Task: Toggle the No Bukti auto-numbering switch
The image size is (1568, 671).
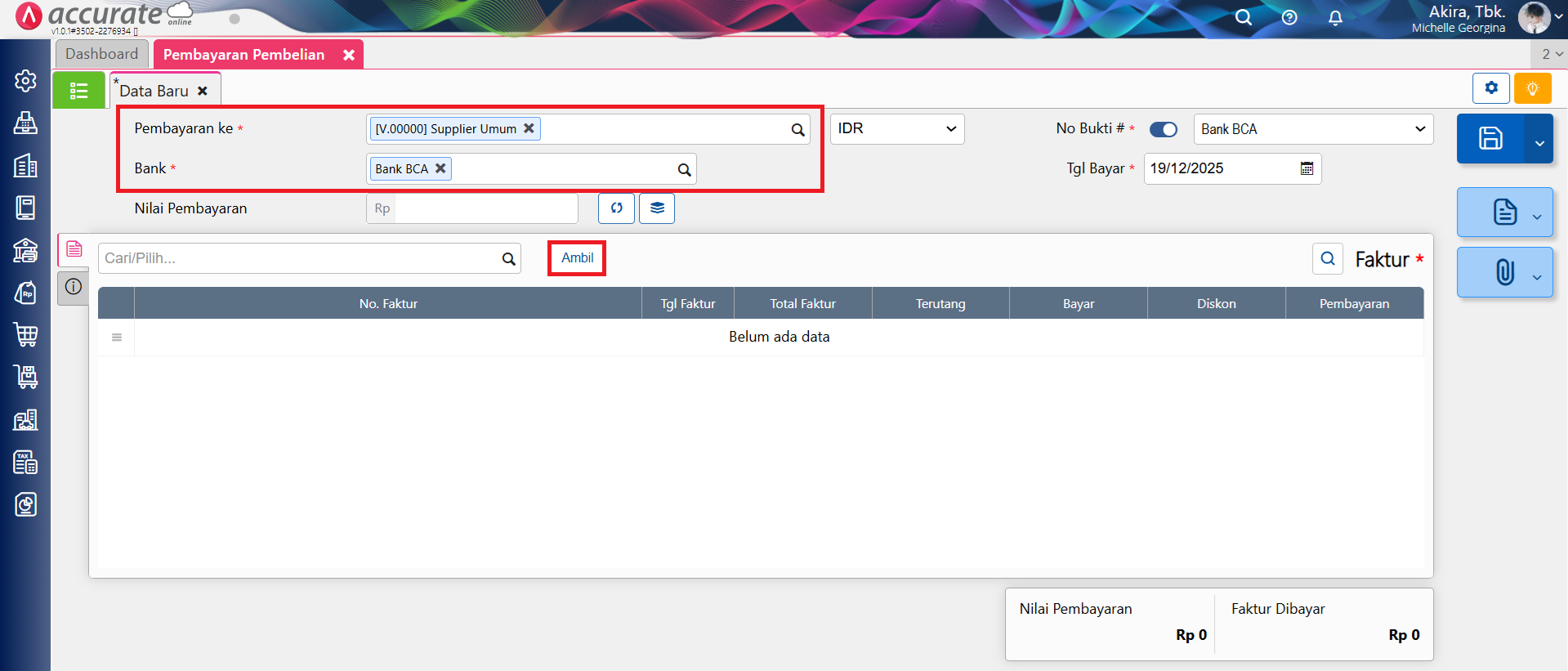Action: coord(1163,129)
